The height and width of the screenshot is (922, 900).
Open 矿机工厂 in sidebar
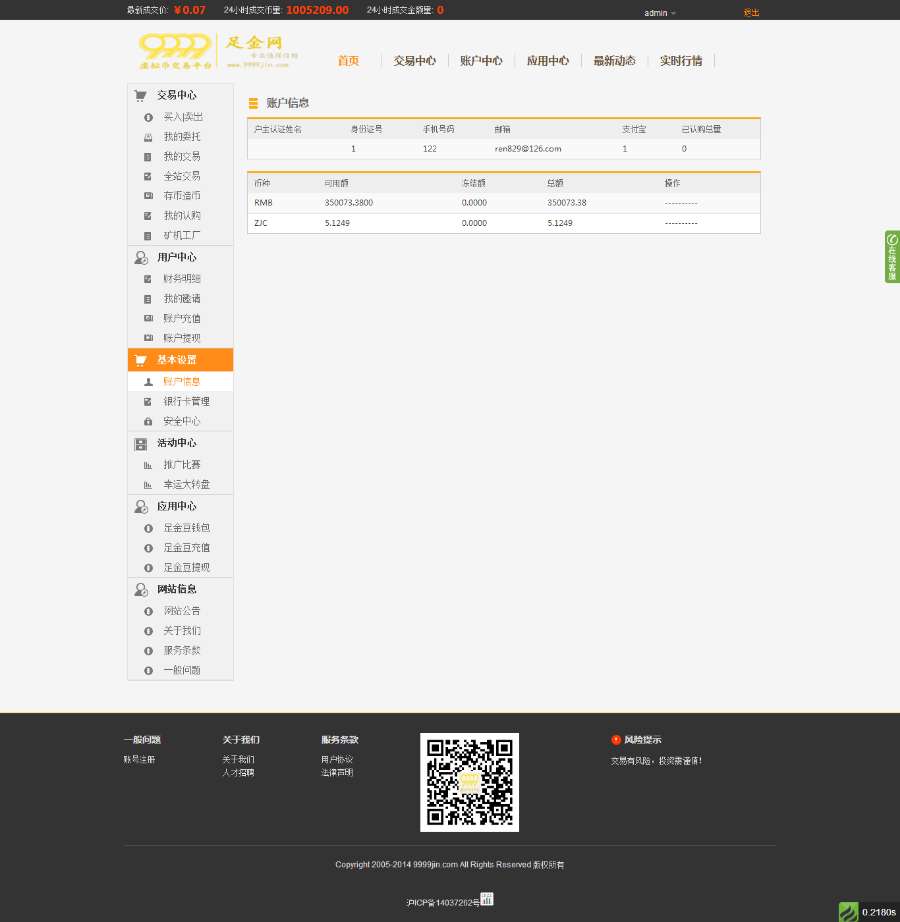[182, 236]
